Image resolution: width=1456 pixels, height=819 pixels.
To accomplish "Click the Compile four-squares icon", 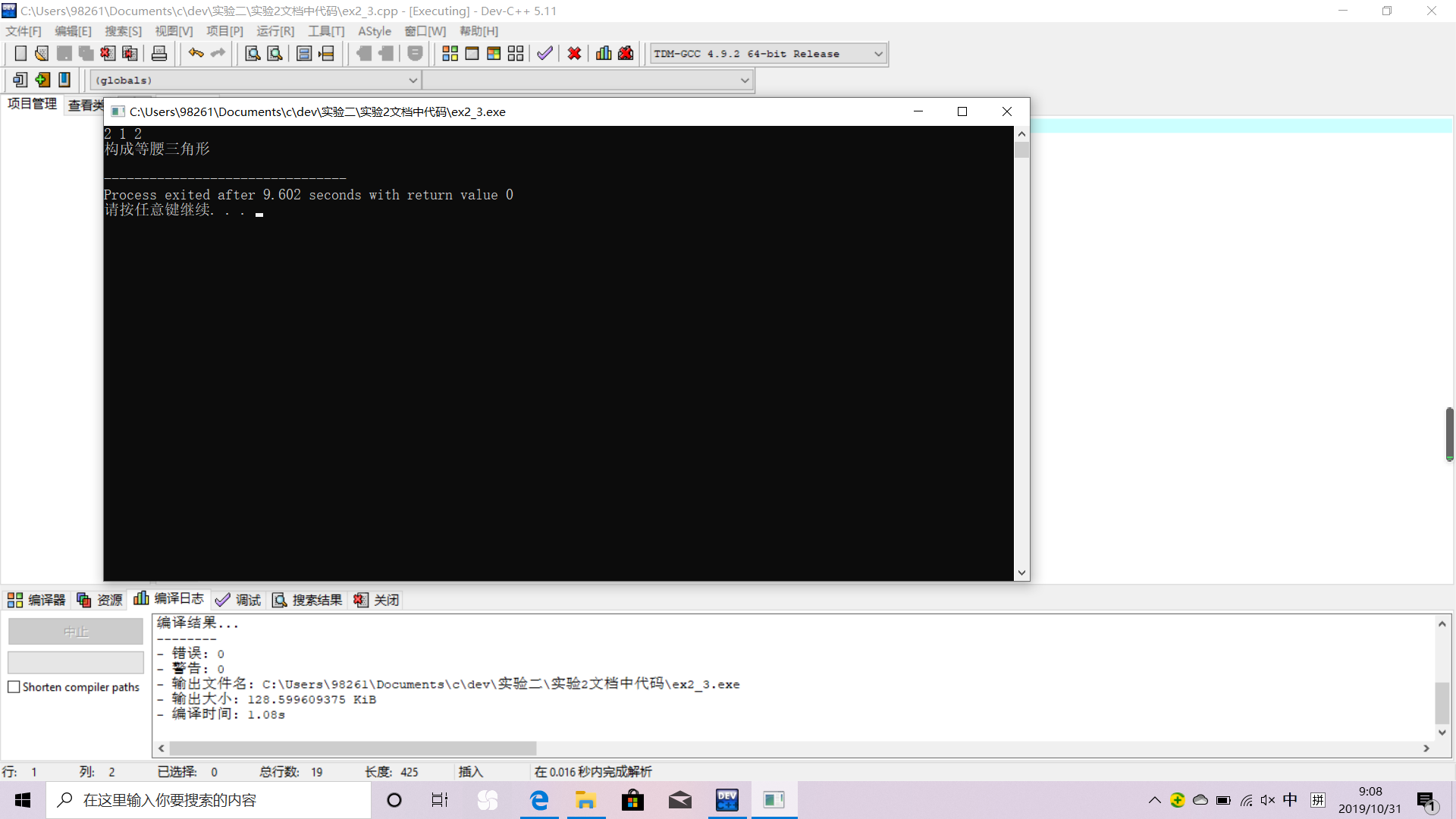I will (450, 54).
